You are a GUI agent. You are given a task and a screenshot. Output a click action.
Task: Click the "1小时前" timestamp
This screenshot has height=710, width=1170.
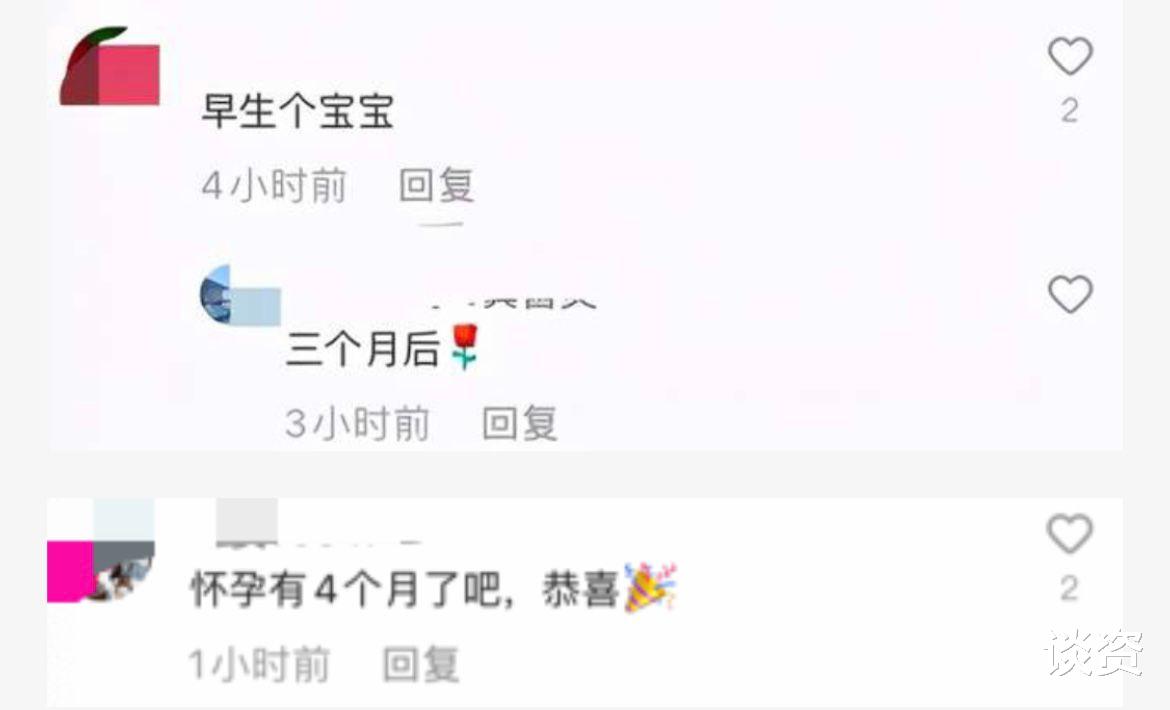coord(259,663)
